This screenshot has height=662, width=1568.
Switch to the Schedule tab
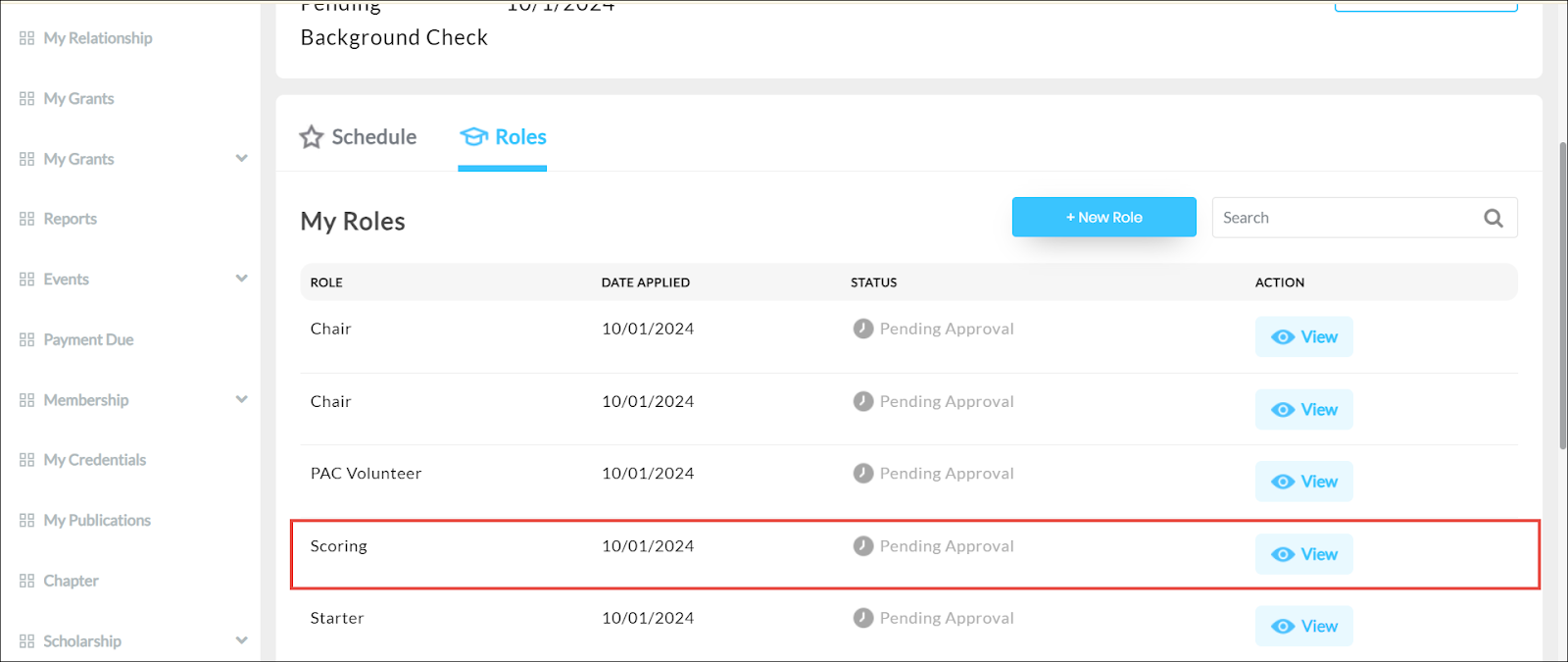359,137
